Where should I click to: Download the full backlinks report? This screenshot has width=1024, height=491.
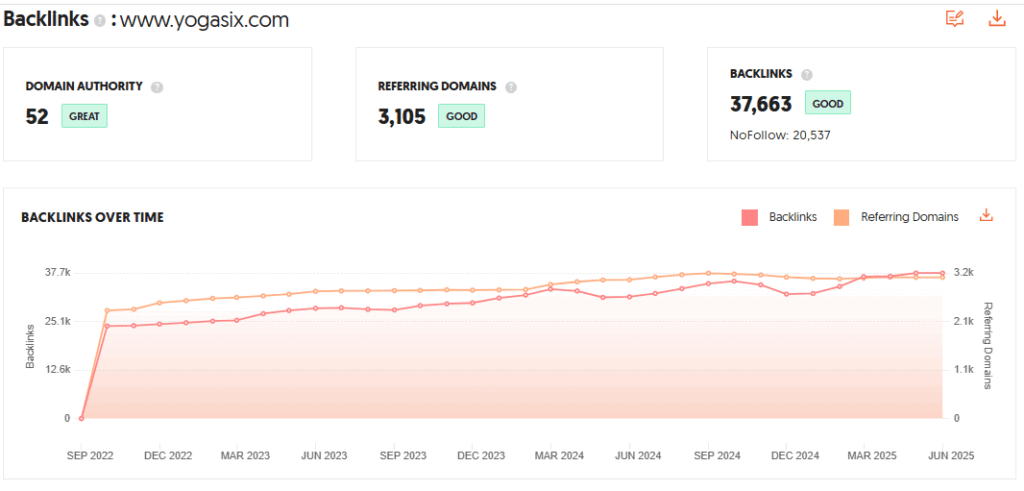pos(997,18)
